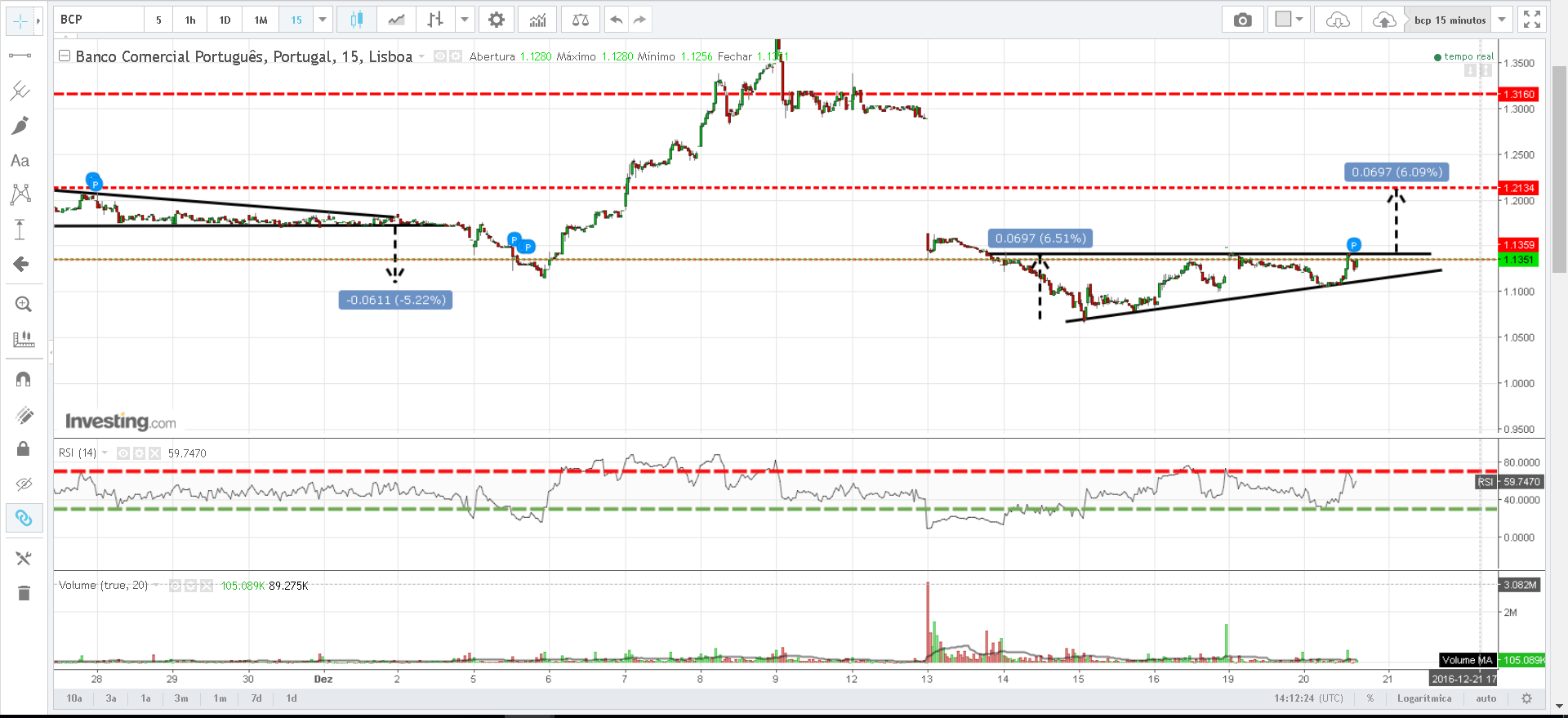Open main series format settings gear
The height and width of the screenshot is (718, 1568).
456,56
